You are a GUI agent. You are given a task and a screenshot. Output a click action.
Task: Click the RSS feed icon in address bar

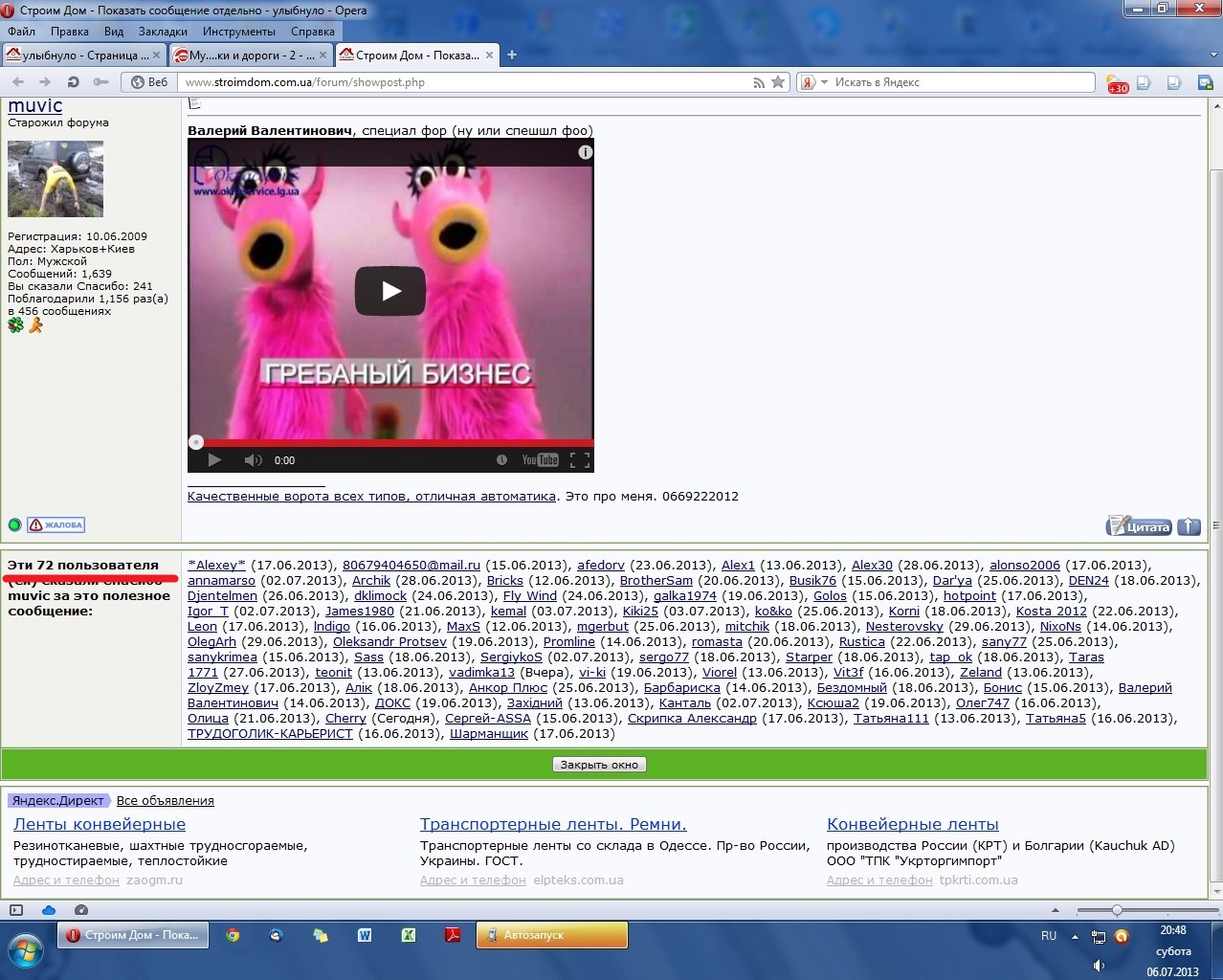(759, 82)
